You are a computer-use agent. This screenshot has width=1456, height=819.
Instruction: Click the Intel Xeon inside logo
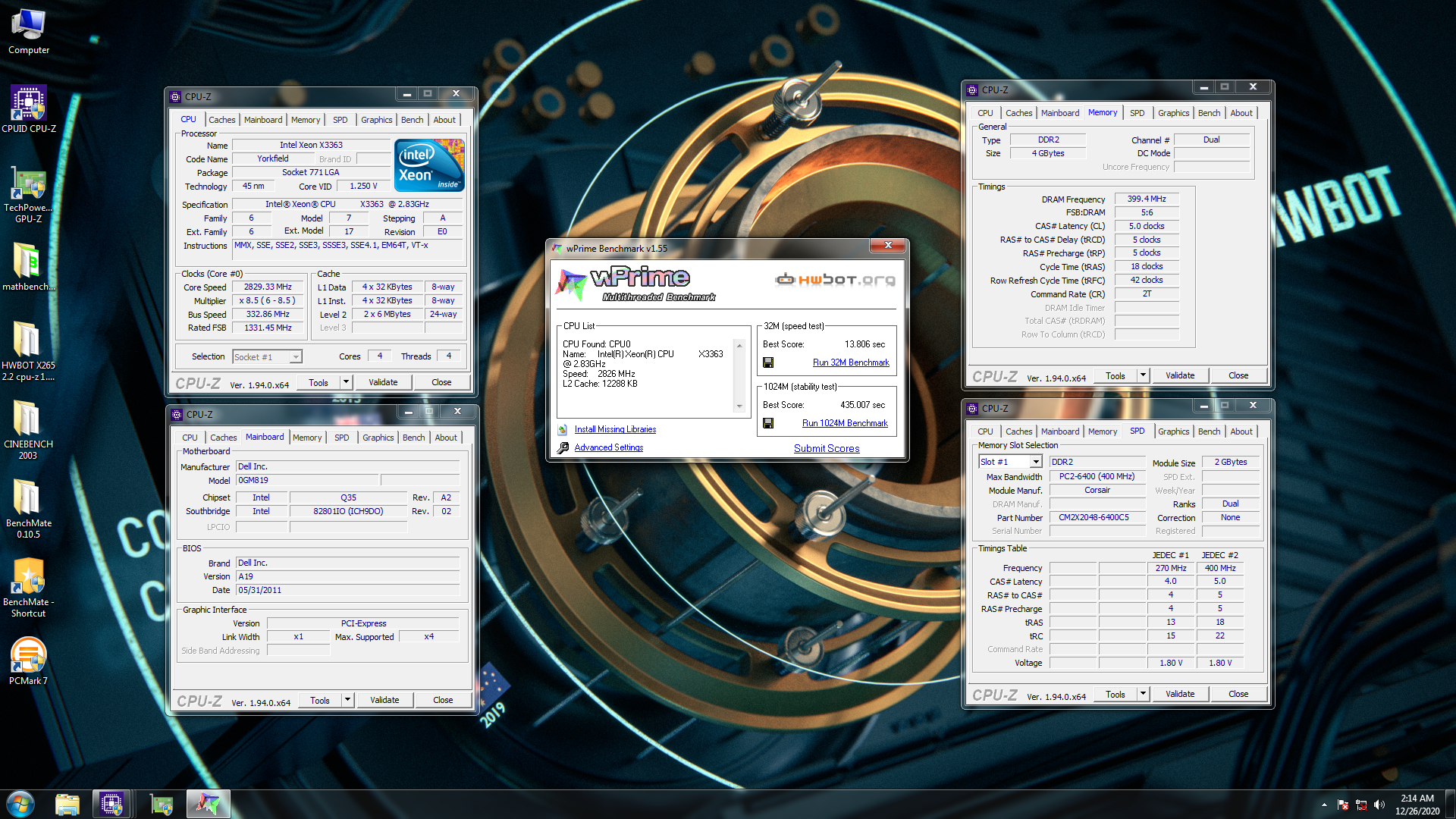(429, 165)
